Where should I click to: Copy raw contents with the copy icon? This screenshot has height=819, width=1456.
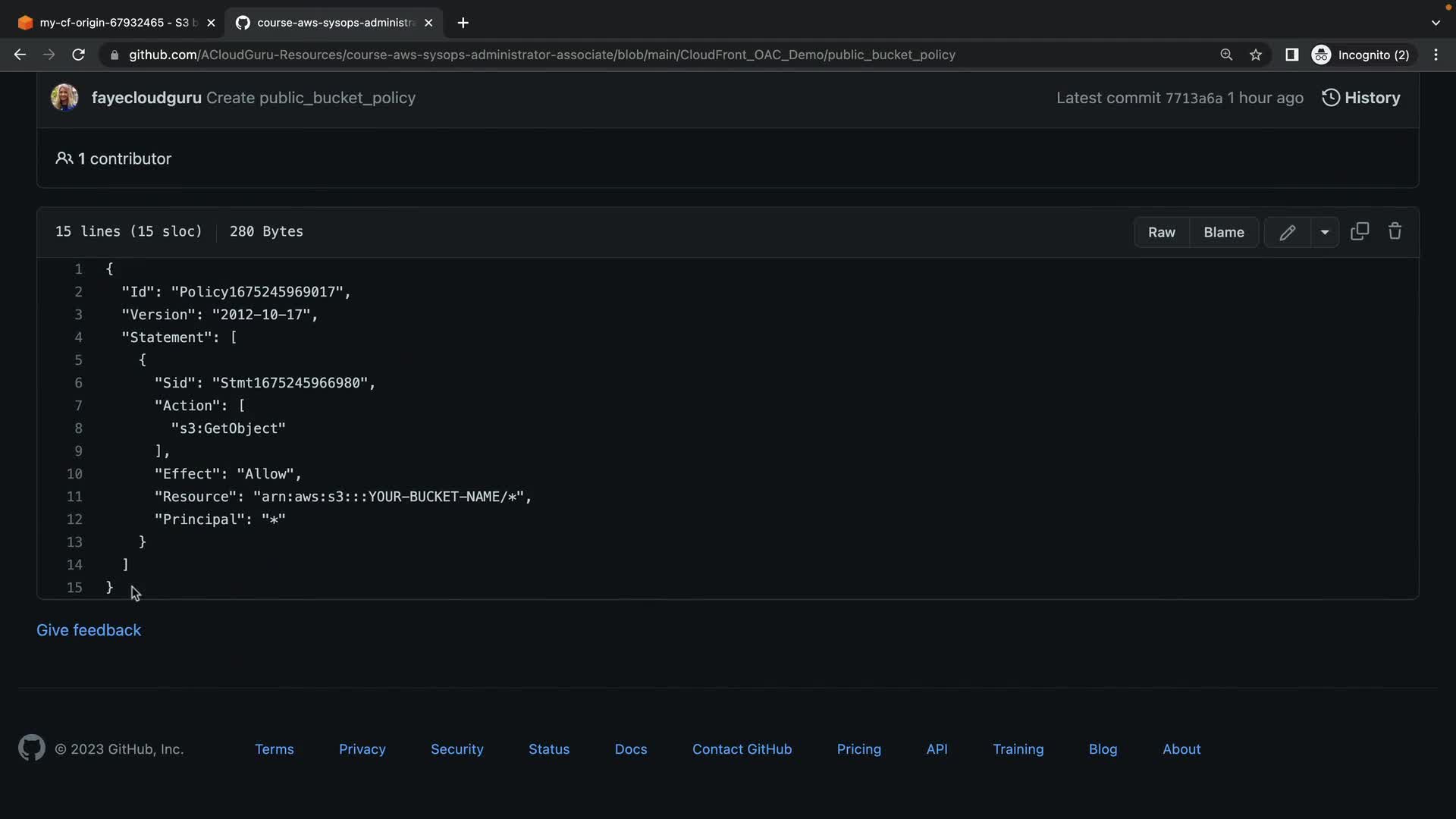1360,231
